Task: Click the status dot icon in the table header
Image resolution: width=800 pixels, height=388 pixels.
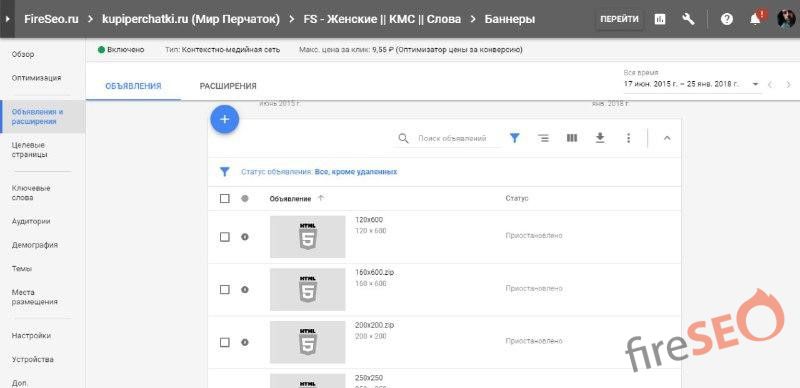Action: [244, 199]
